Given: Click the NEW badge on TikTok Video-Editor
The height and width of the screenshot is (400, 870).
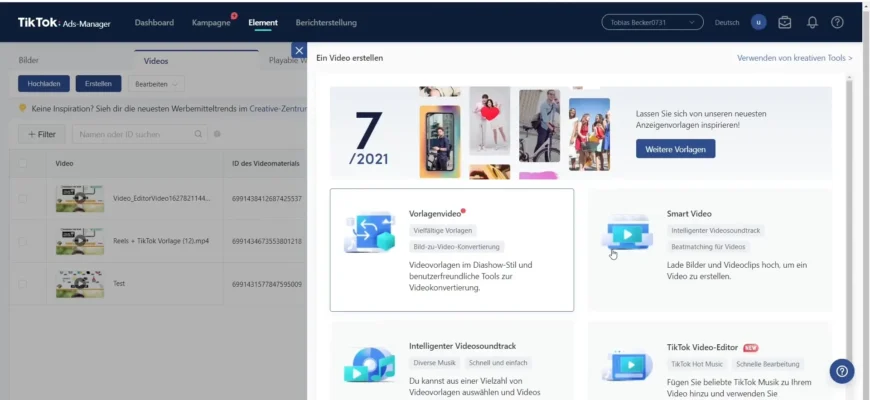Looking at the screenshot, I should [x=751, y=348].
